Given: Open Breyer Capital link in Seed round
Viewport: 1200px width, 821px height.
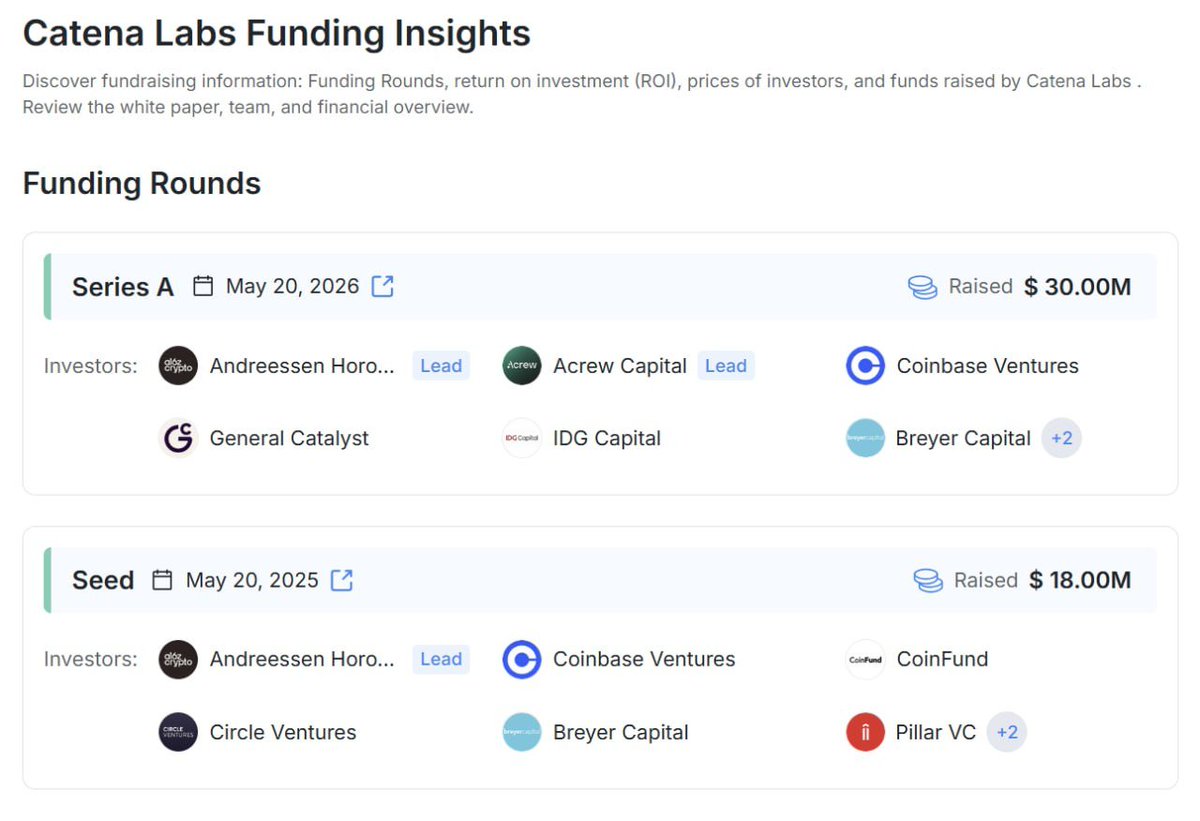Looking at the screenshot, I should (x=621, y=732).
